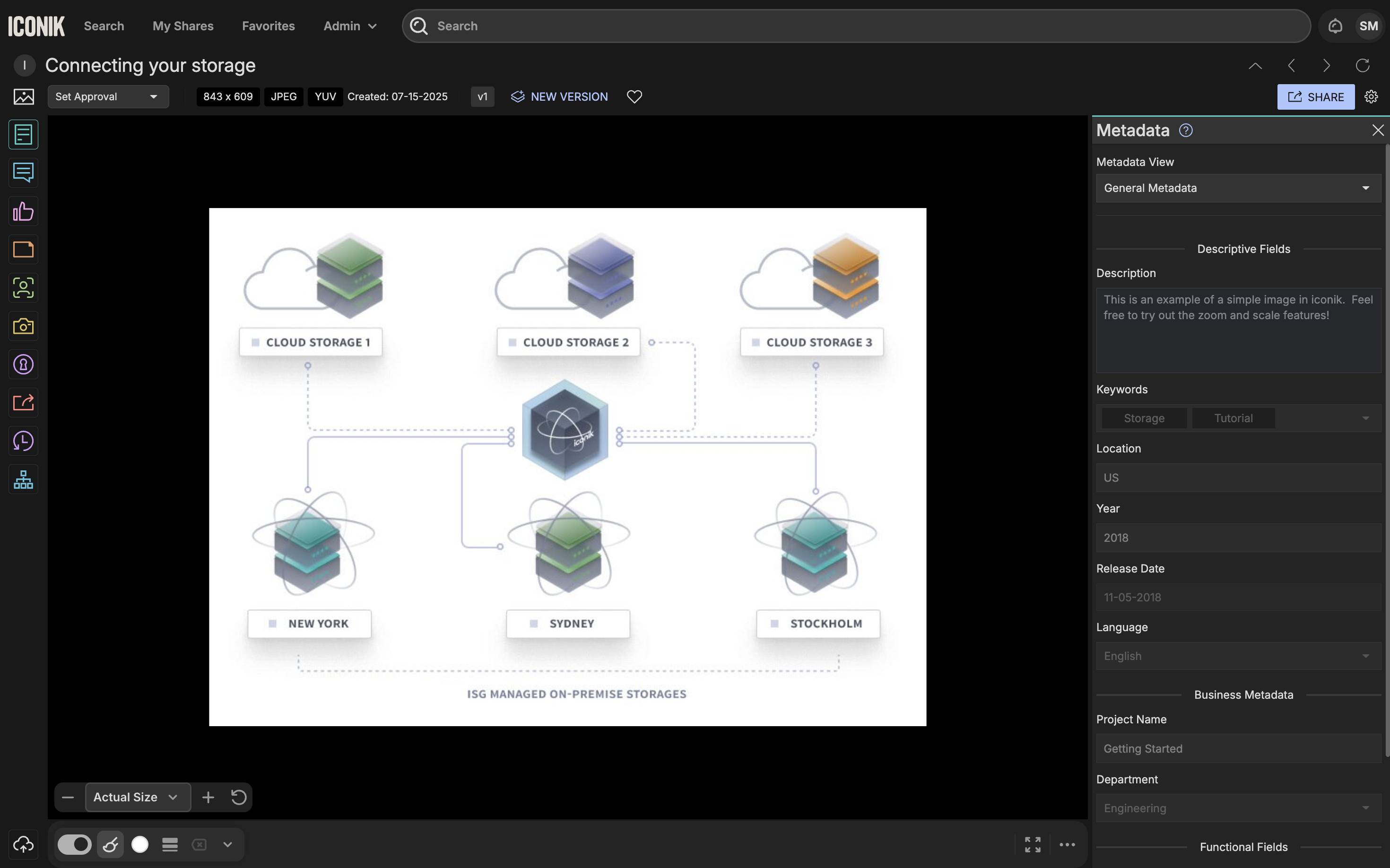Go to My Shares in the navigation
Image resolution: width=1390 pixels, height=868 pixels.
point(182,26)
